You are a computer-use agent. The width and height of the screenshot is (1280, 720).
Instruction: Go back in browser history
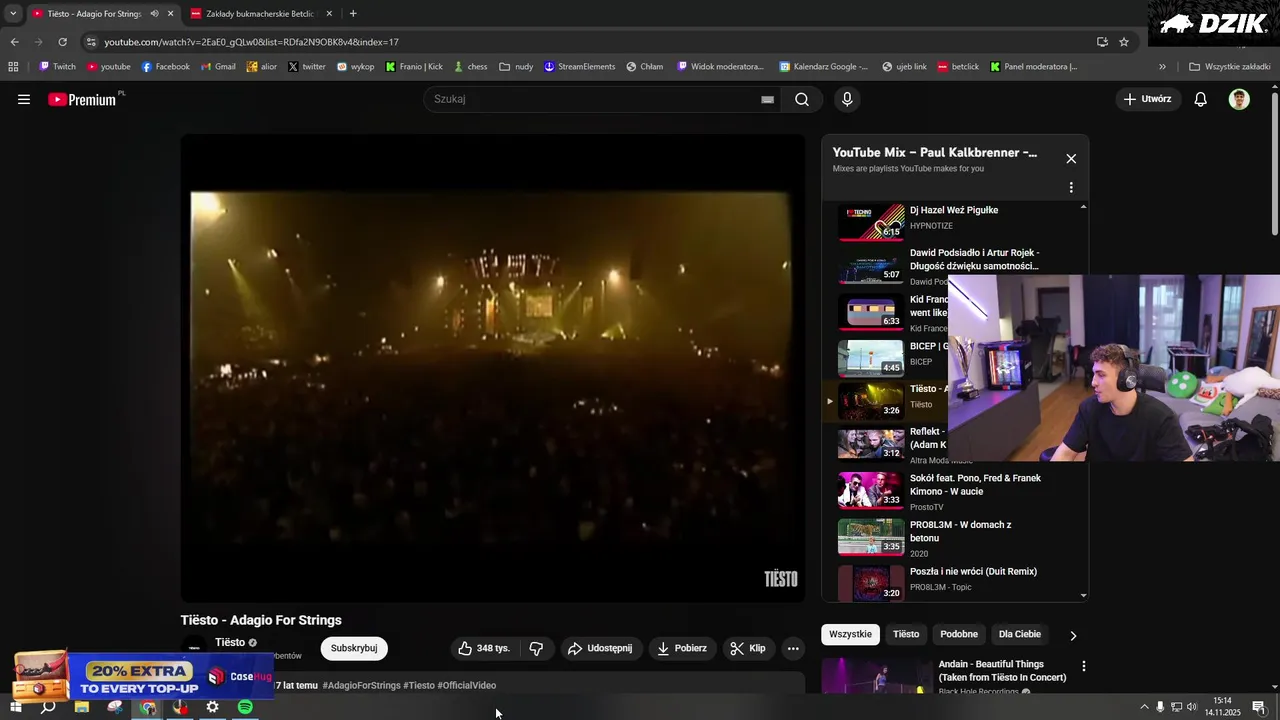14,42
